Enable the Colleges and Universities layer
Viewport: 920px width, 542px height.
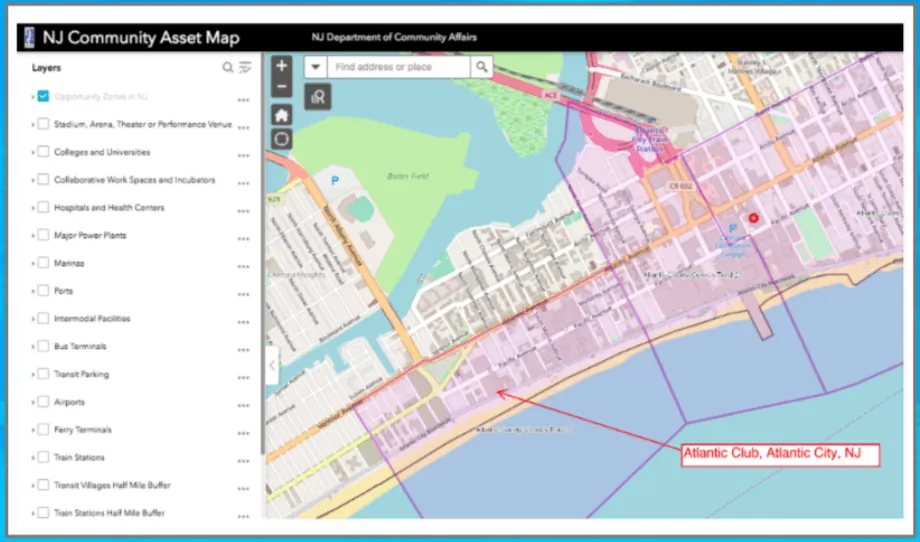tap(43, 151)
